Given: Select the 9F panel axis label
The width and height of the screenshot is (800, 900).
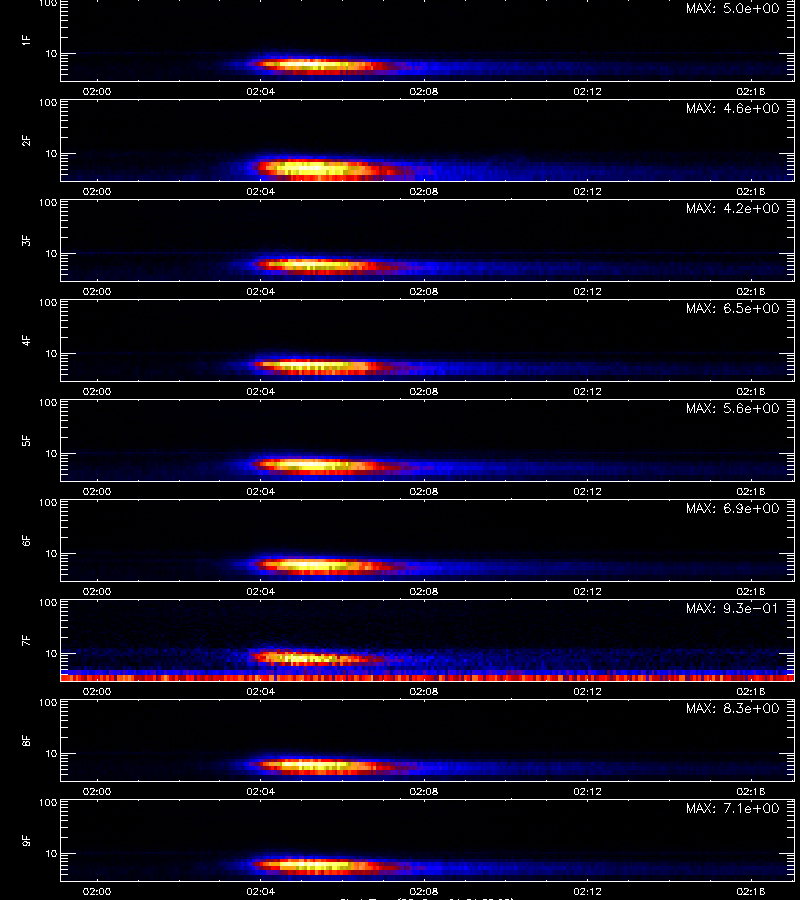Looking at the screenshot, I should coord(26,840).
